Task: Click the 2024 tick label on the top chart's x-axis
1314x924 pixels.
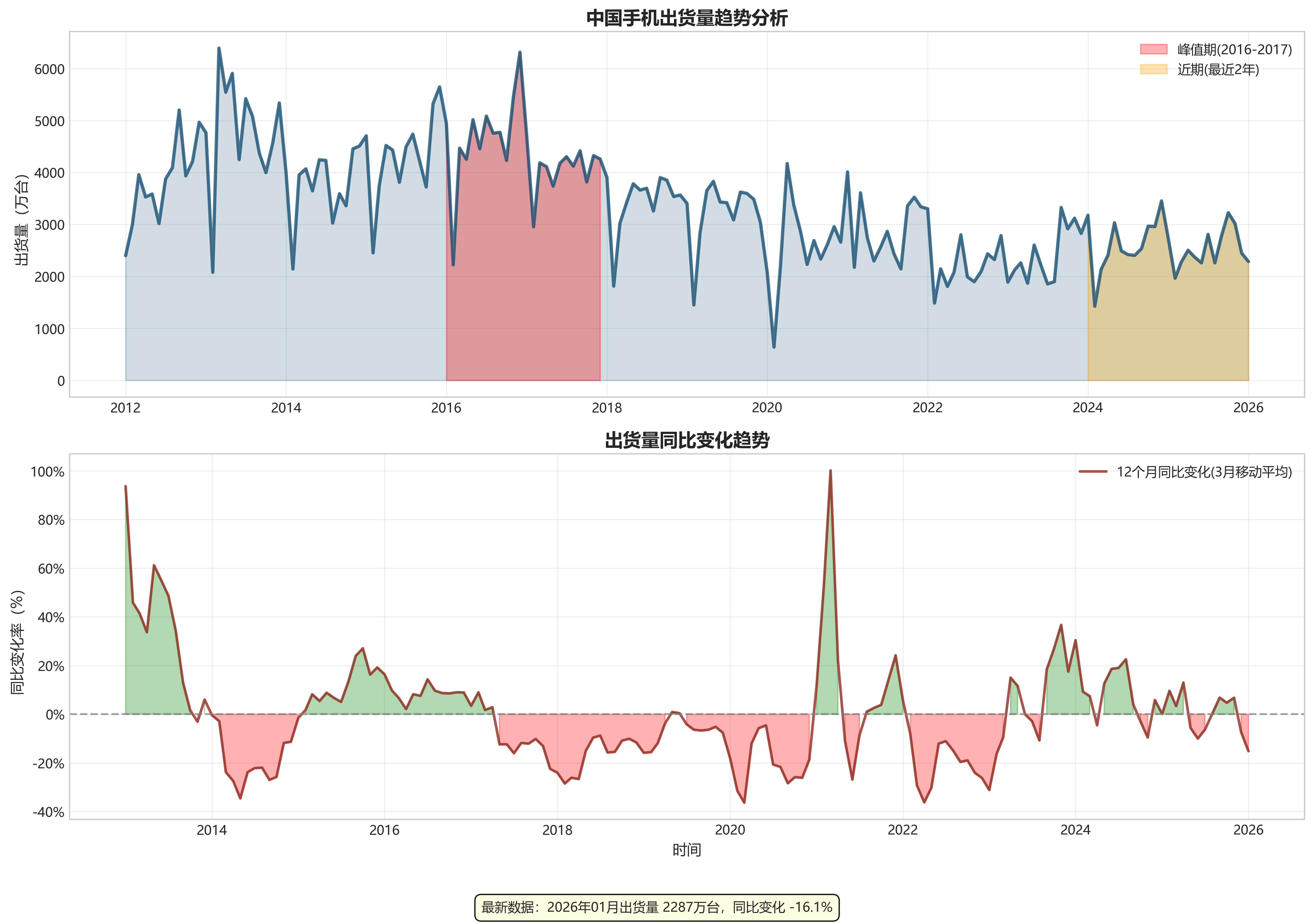Action: pyautogui.click(x=1087, y=407)
